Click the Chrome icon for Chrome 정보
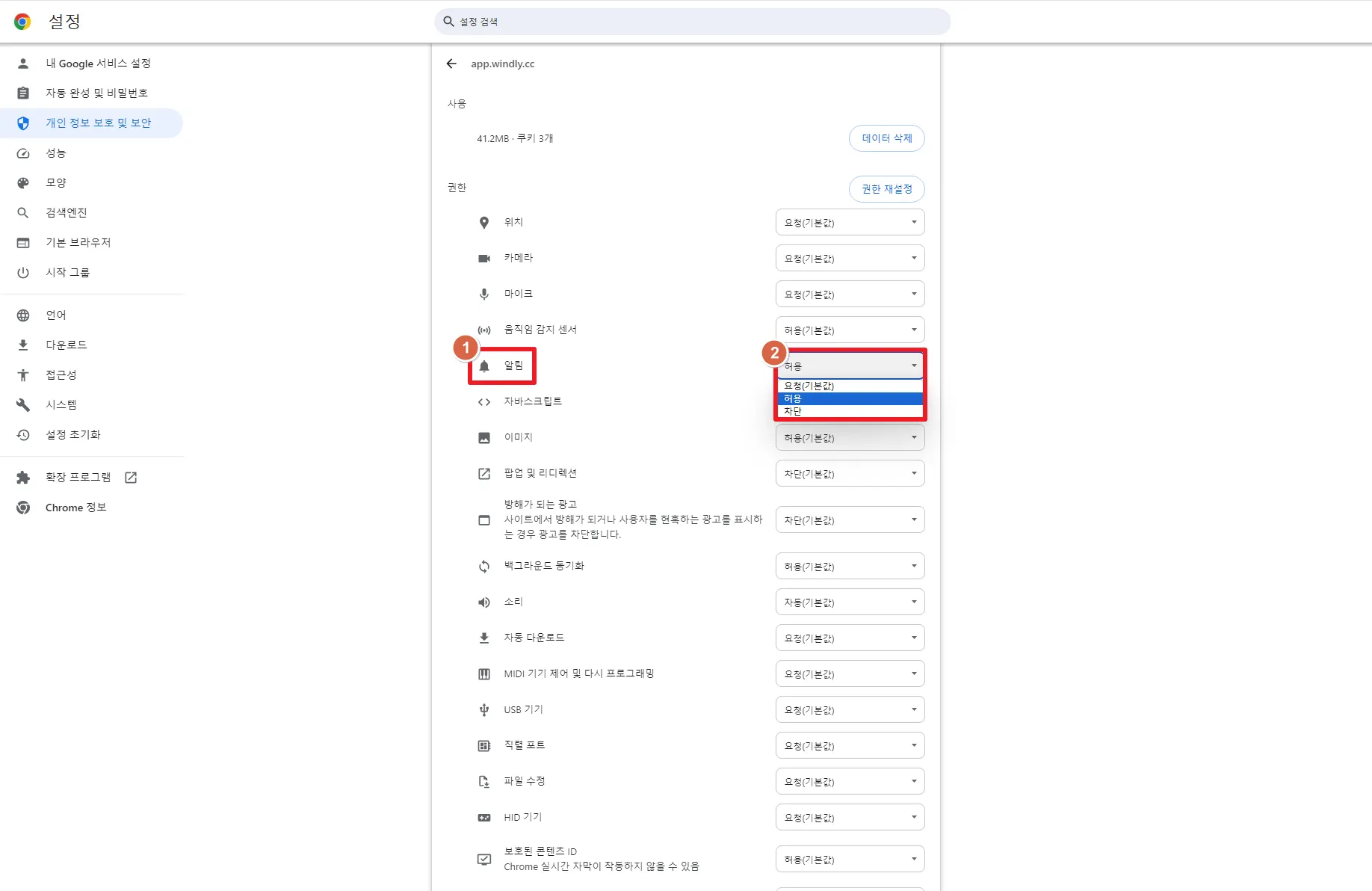 pos(23,508)
